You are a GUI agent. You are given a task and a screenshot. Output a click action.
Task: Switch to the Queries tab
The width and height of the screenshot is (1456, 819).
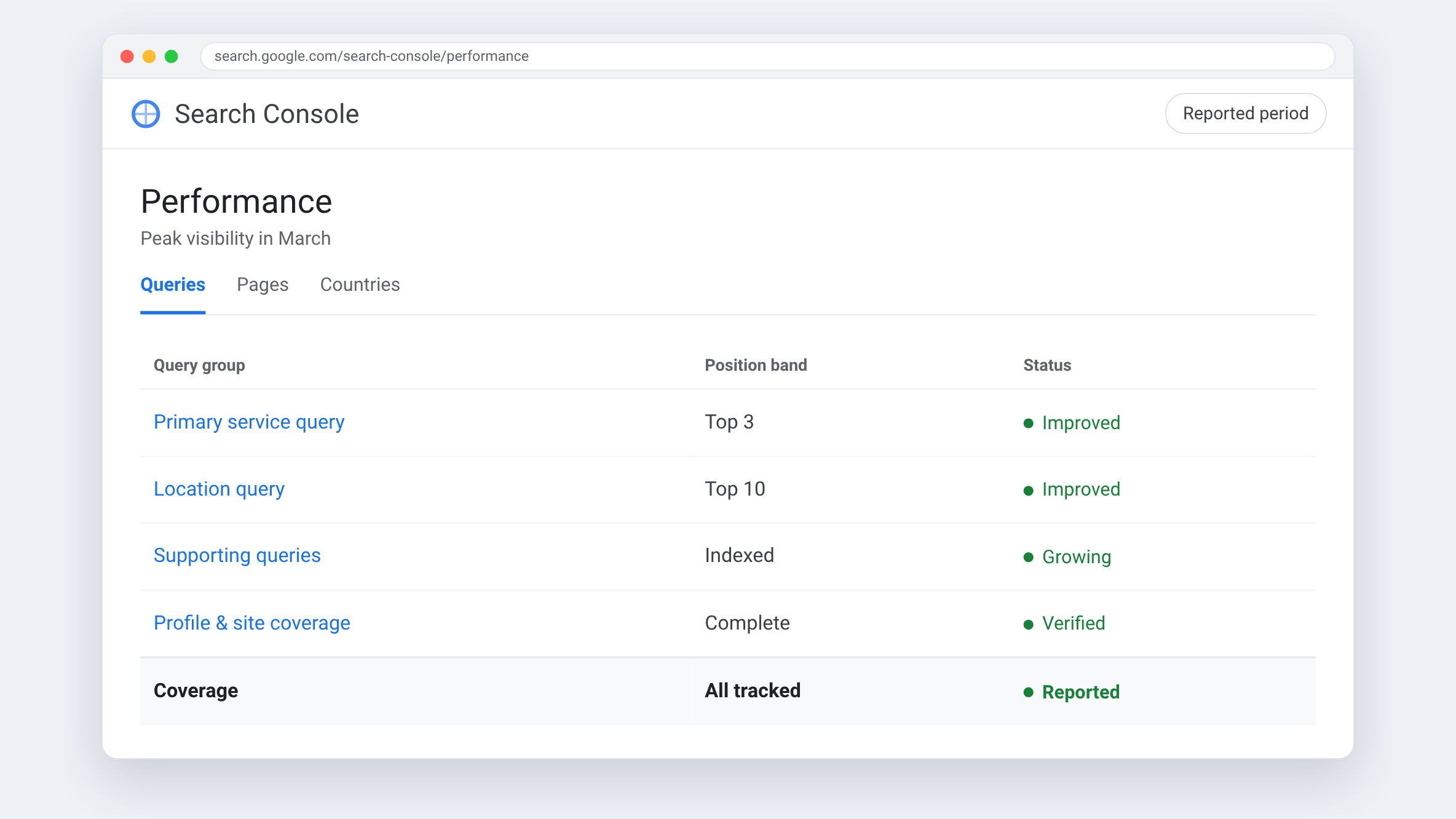173,285
